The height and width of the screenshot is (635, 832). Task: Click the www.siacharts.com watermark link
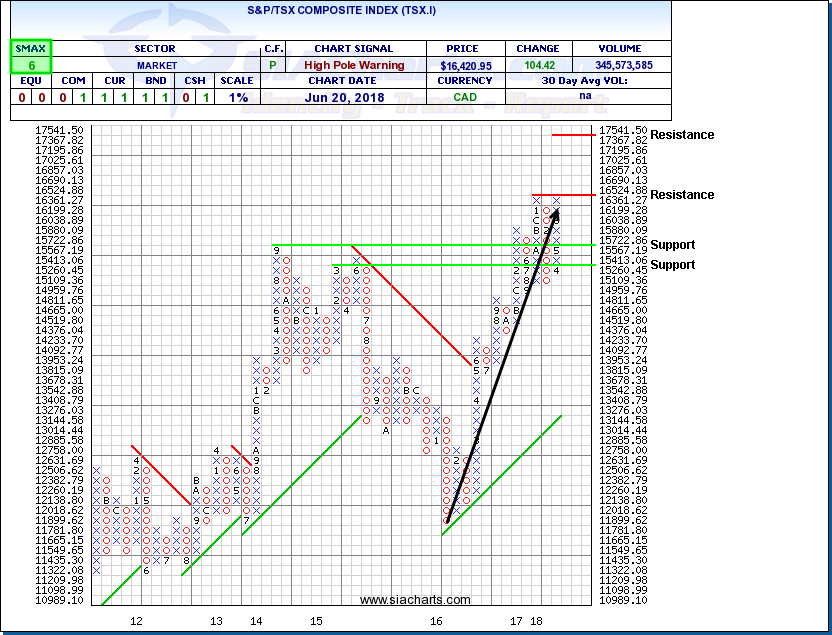coord(415,600)
